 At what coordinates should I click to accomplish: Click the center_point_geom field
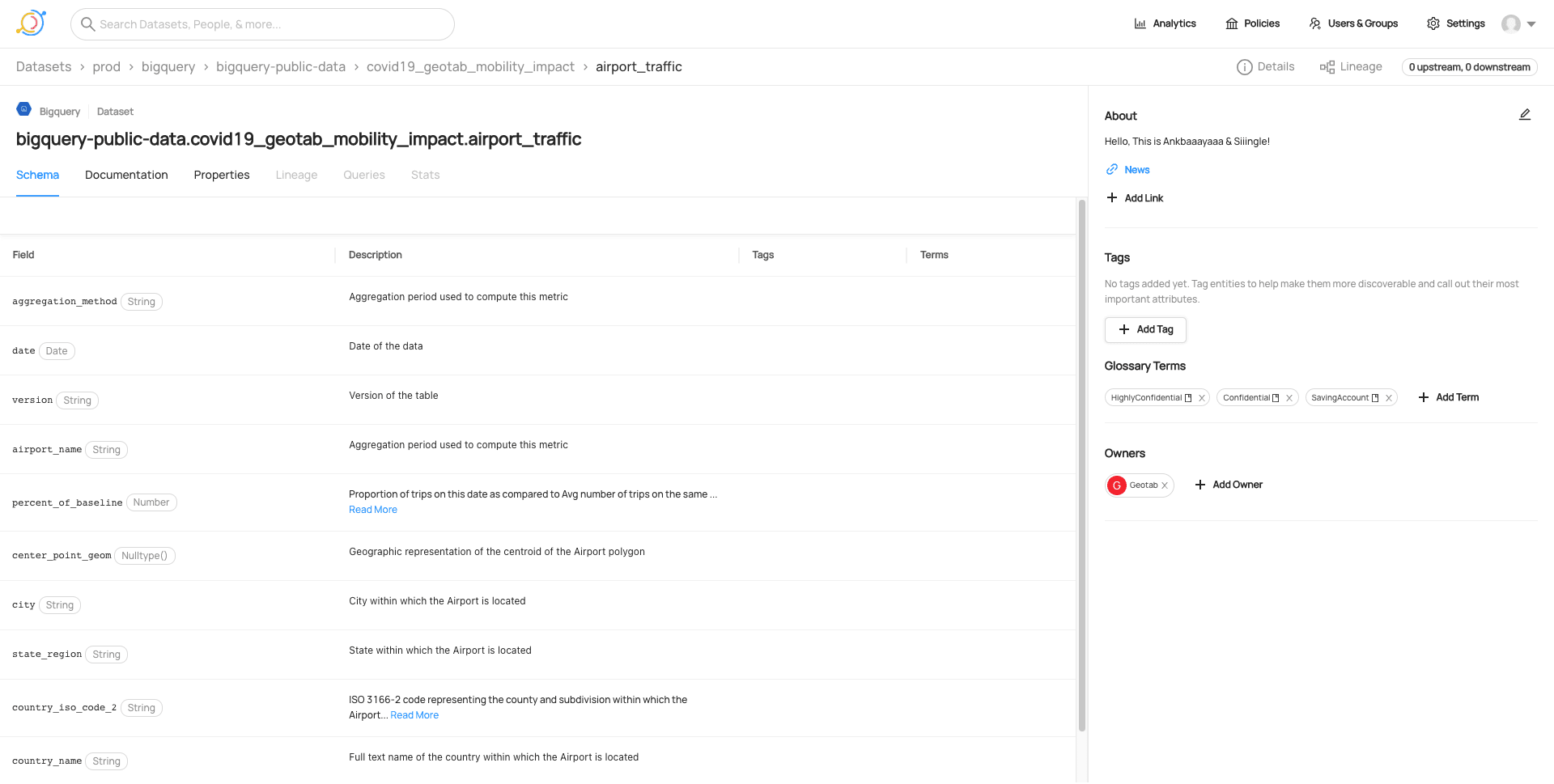click(x=62, y=556)
